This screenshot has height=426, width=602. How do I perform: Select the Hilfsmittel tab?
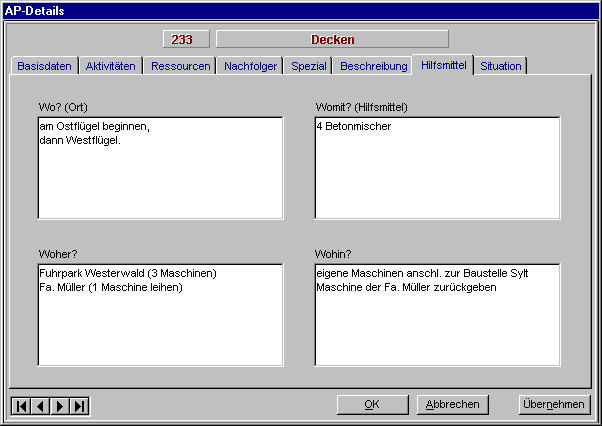443,65
